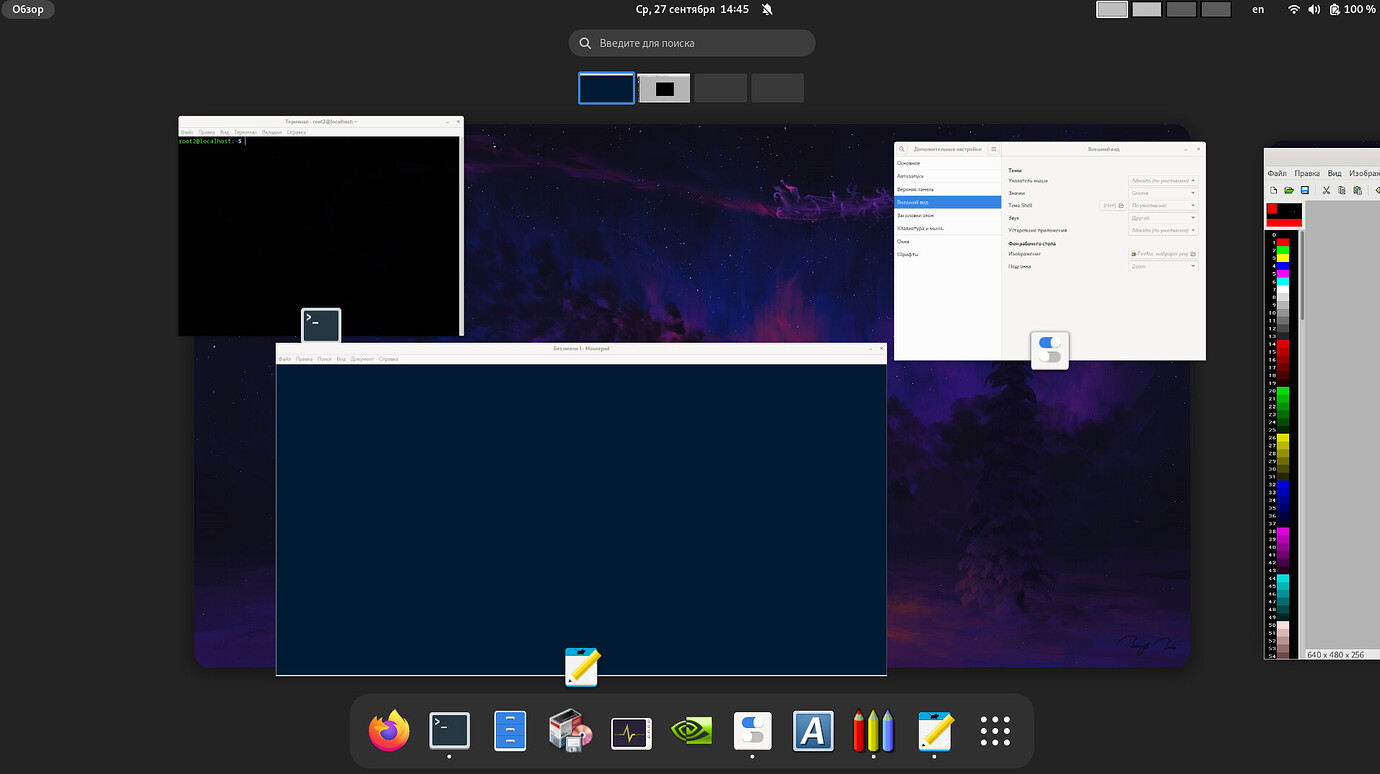Click the New document icon in the paint toolbar
This screenshot has width=1380, height=774.
click(1274, 190)
